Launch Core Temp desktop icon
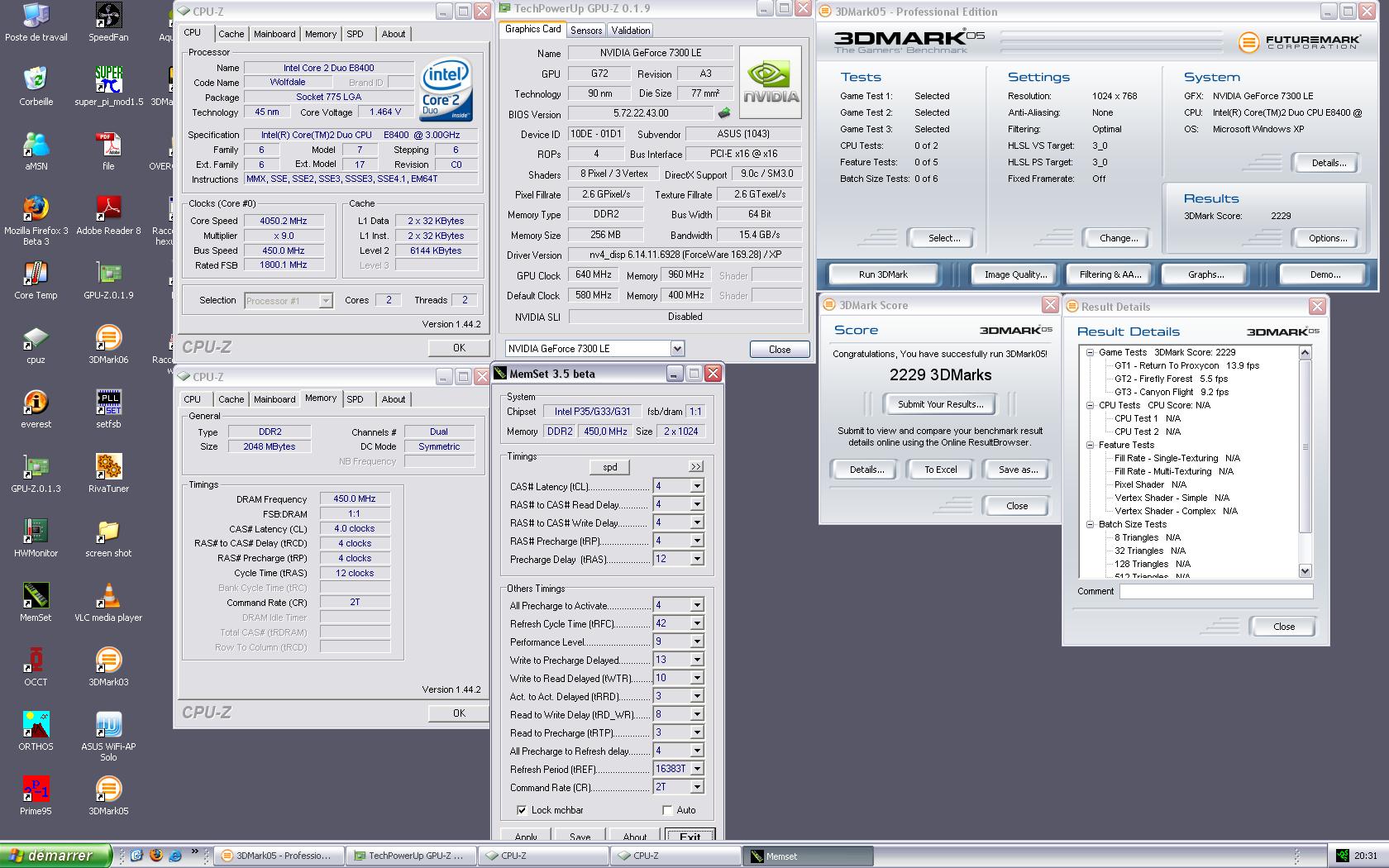 tap(36, 280)
